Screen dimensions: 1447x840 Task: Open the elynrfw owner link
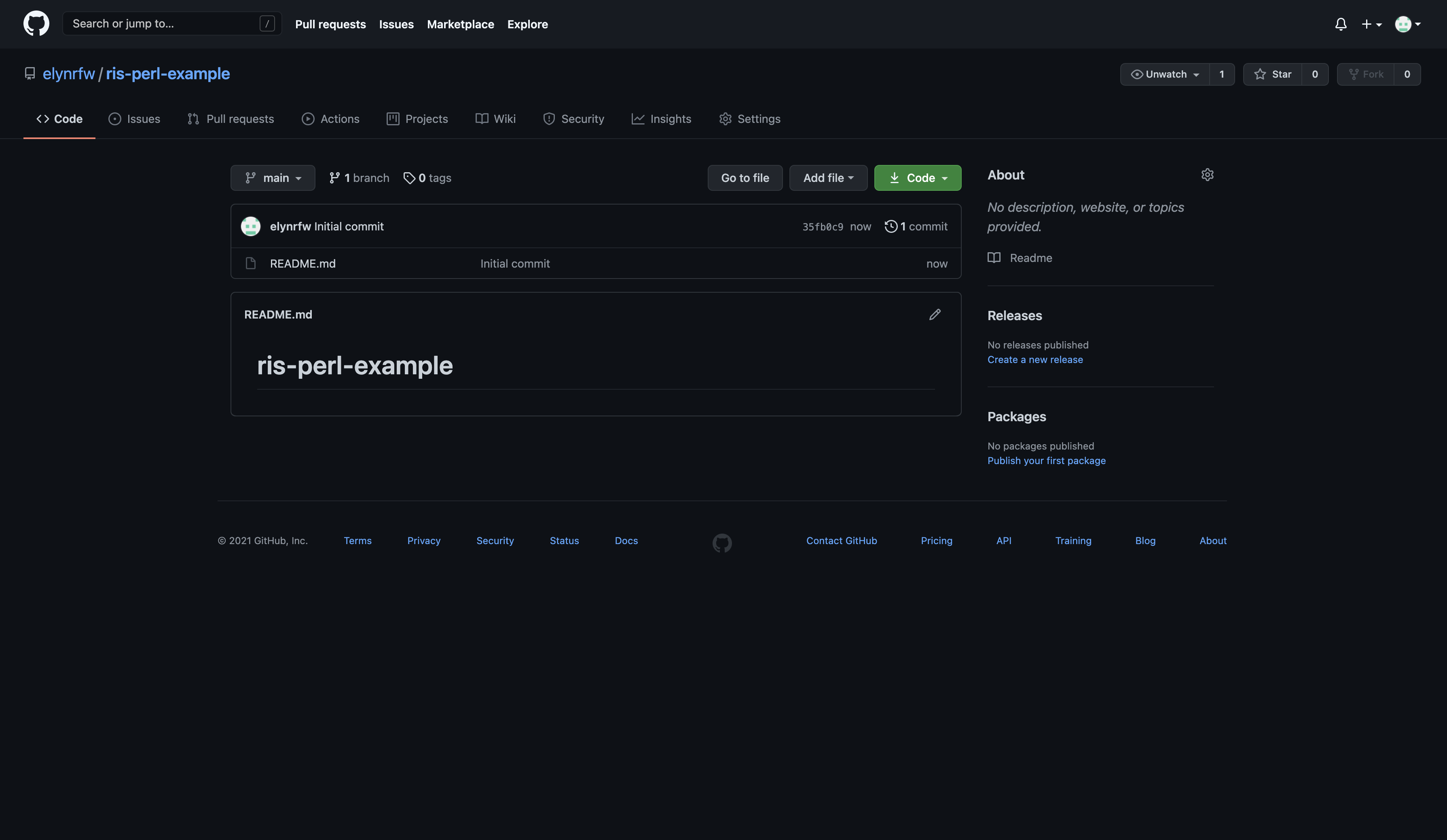68,74
